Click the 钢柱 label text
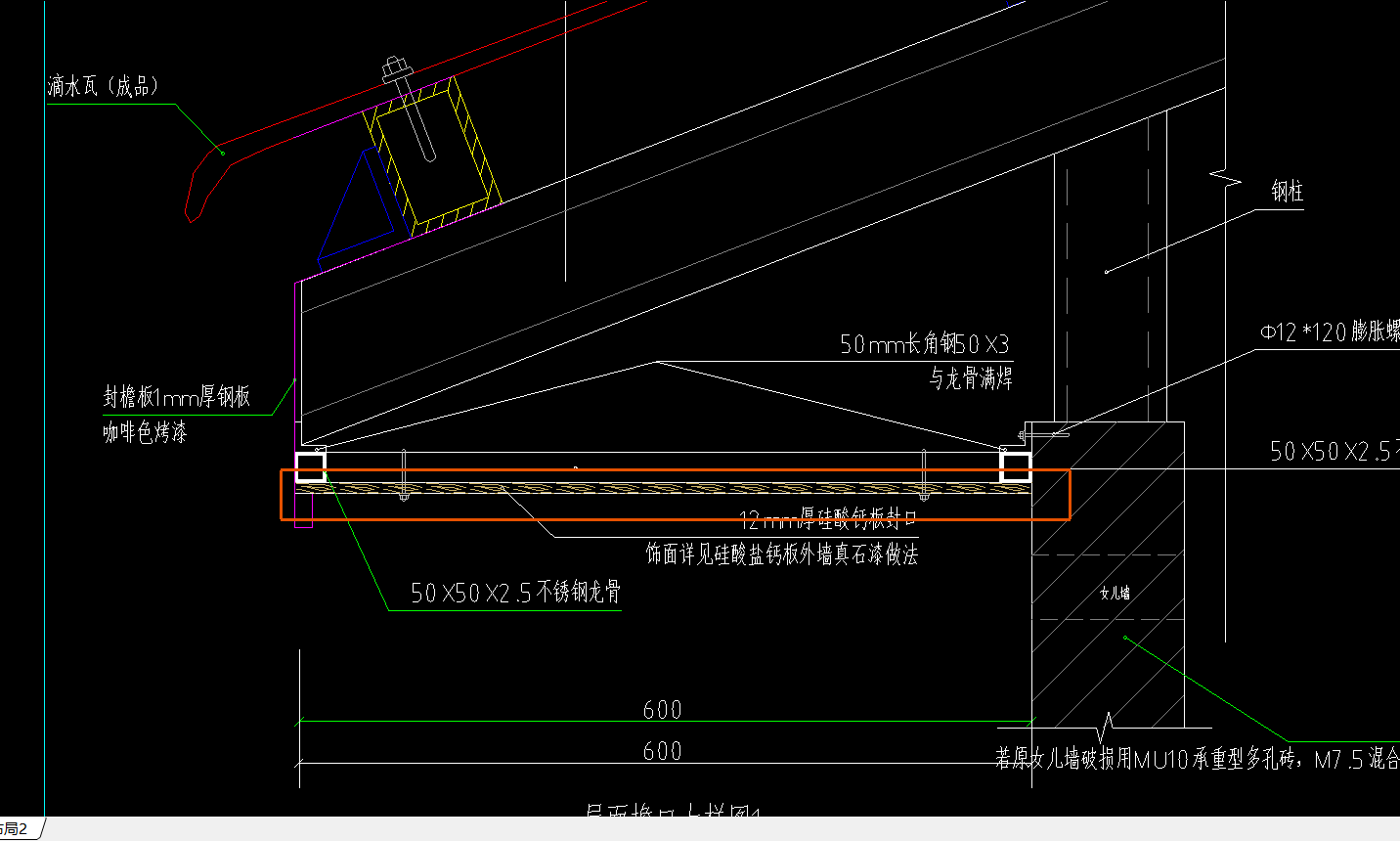 1287,191
